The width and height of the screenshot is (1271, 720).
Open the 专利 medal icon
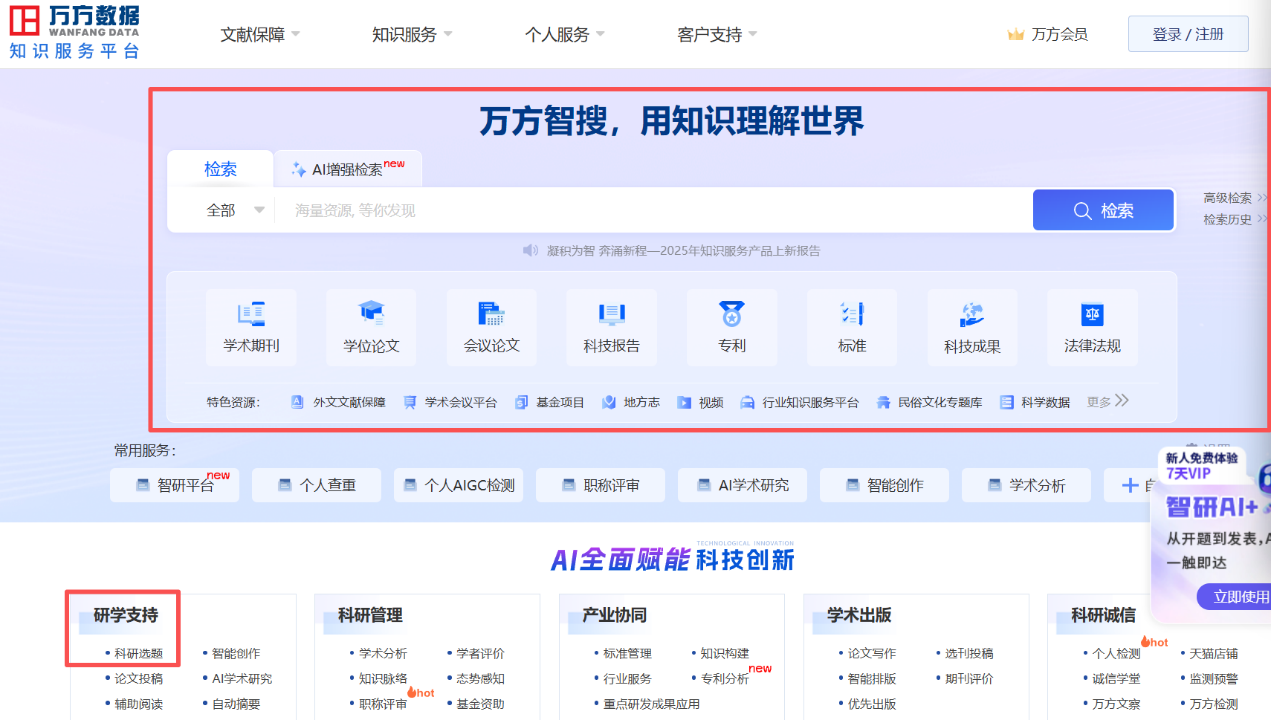pos(732,314)
